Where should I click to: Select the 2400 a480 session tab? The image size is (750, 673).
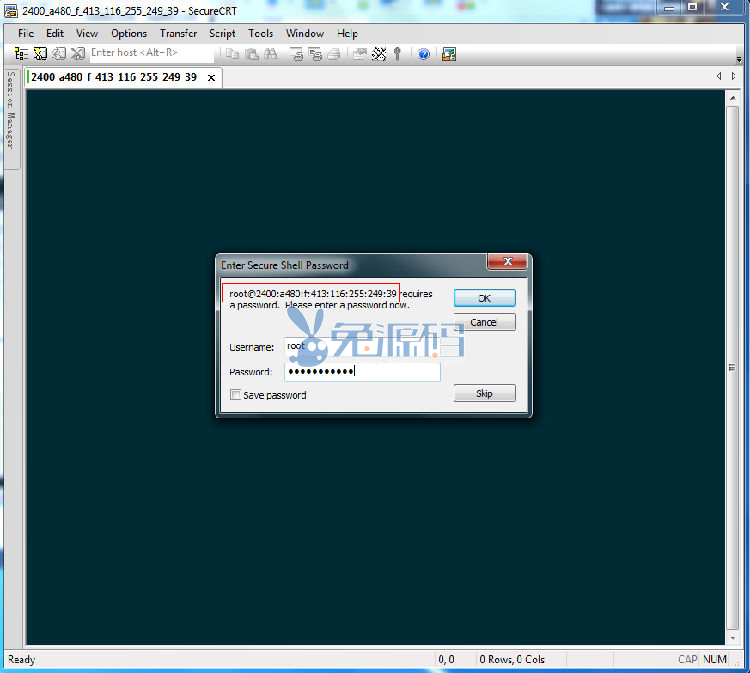[124, 77]
